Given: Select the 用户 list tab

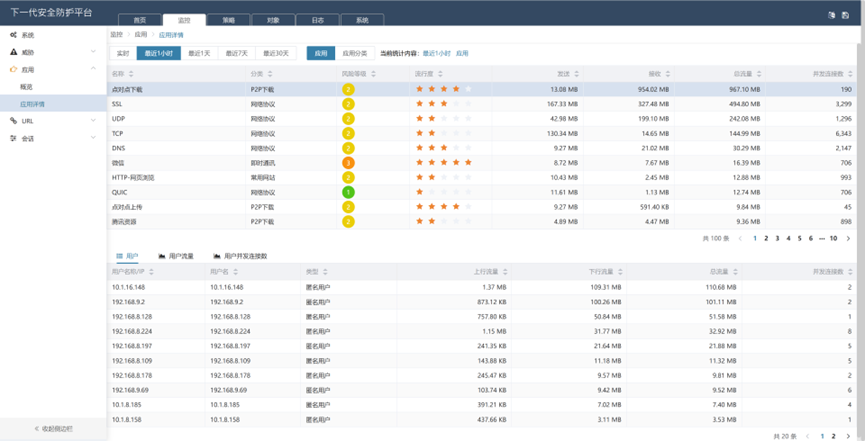Looking at the screenshot, I should 127,257.
